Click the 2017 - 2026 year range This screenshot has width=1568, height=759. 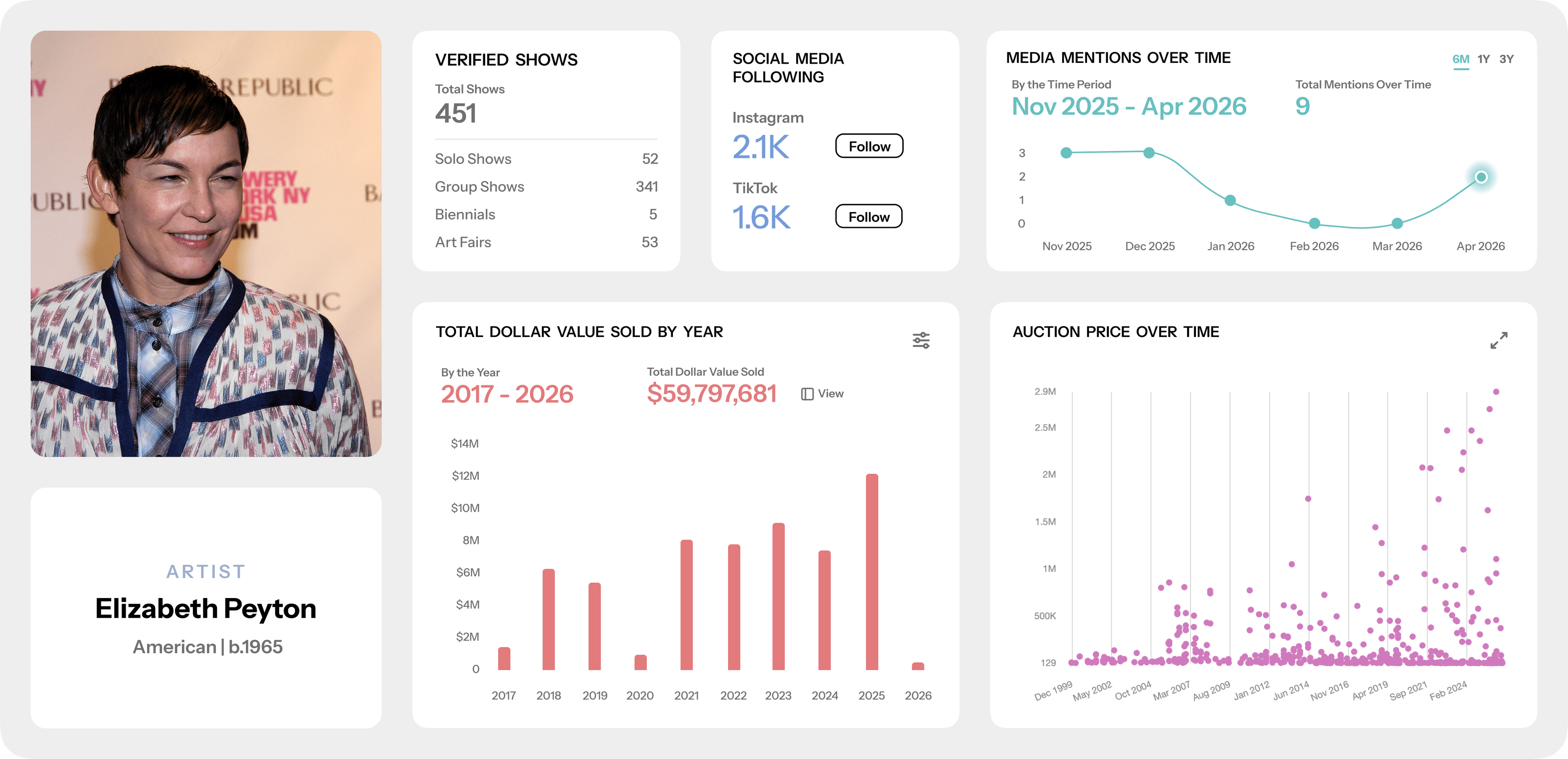pos(506,394)
